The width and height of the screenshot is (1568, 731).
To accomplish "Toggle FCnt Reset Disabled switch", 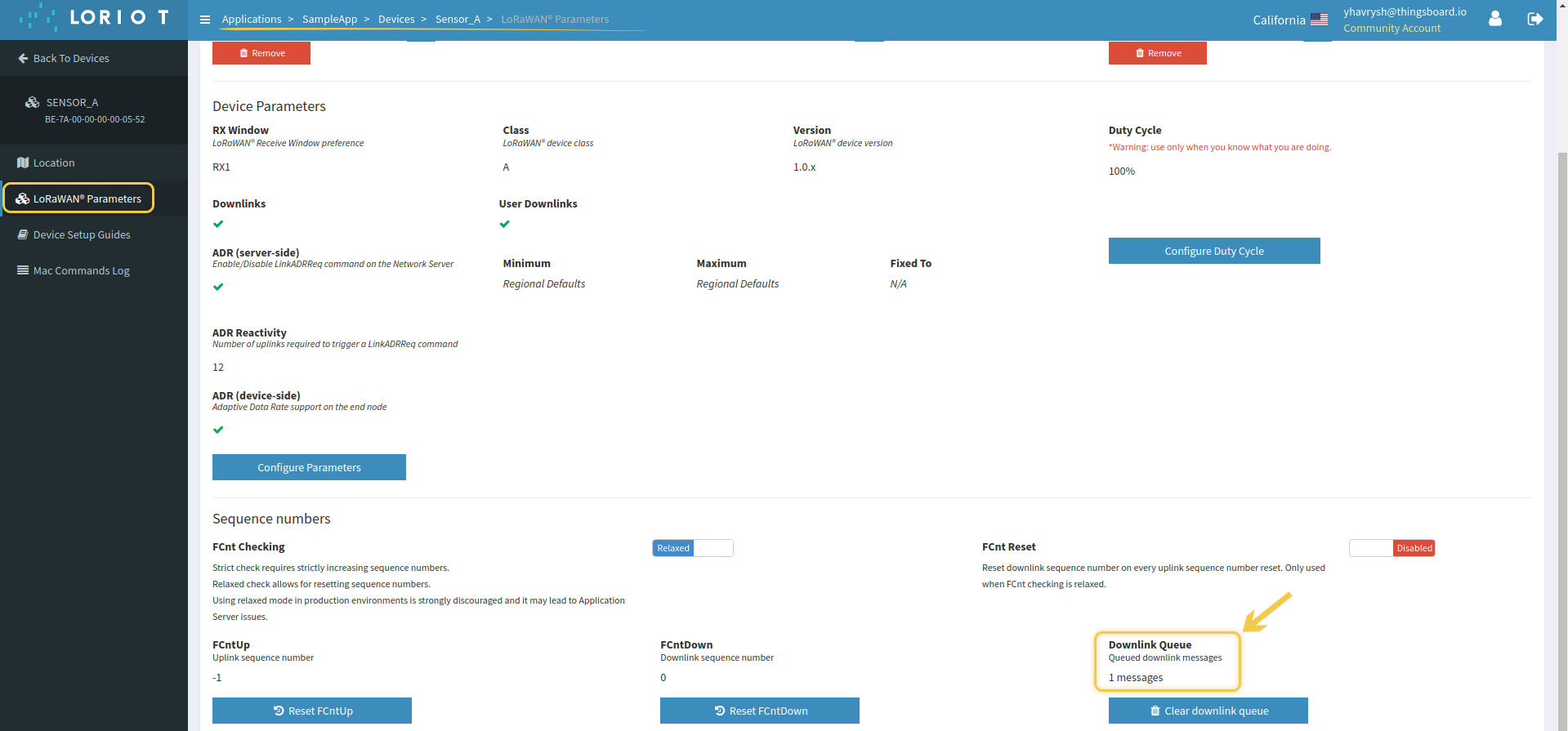I will point(1392,548).
